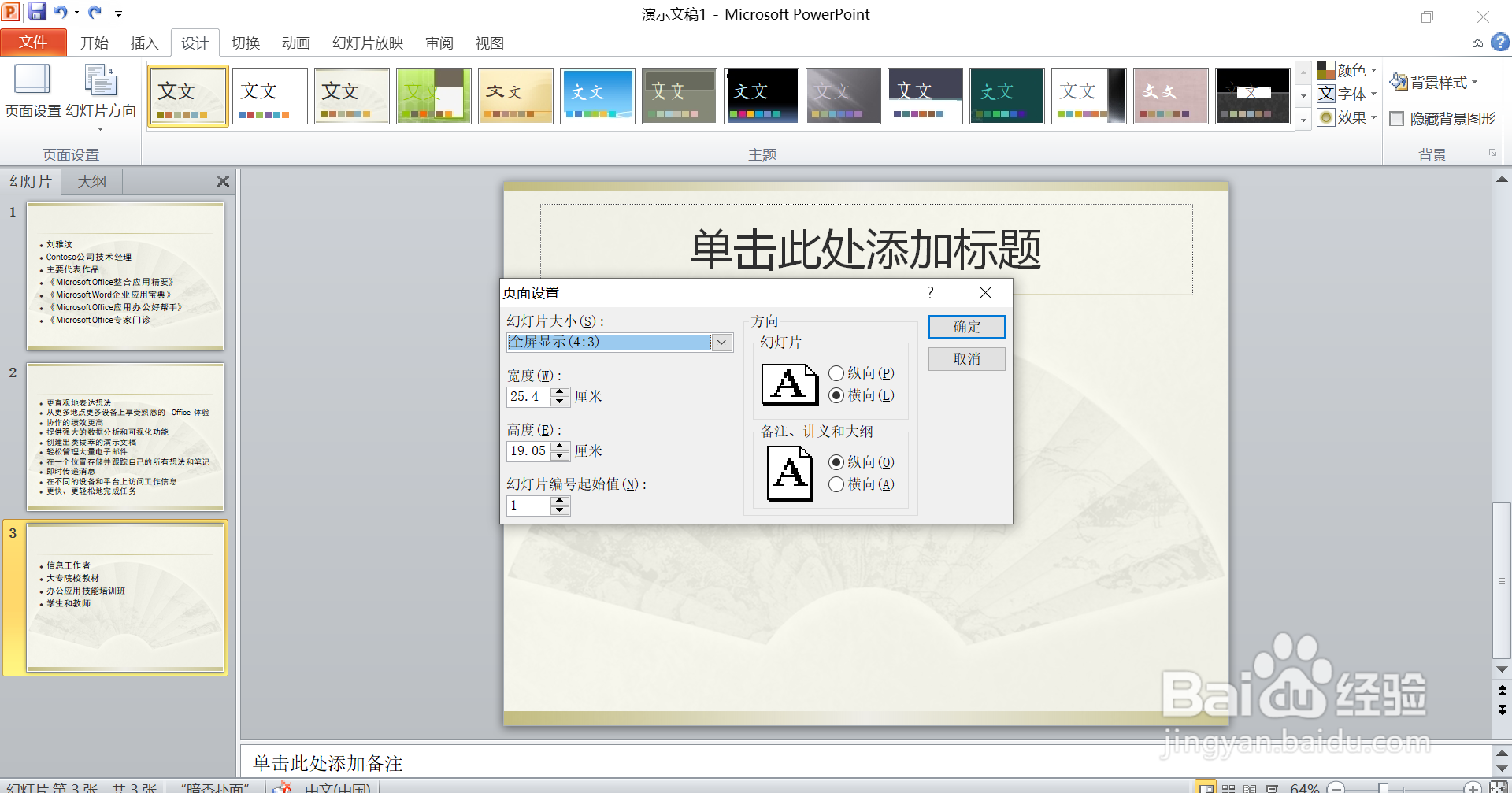Viewport: 1512px width, 793px height.
Task: Apply the plain white Office theme thumbnail
Action: (x=269, y=96)
